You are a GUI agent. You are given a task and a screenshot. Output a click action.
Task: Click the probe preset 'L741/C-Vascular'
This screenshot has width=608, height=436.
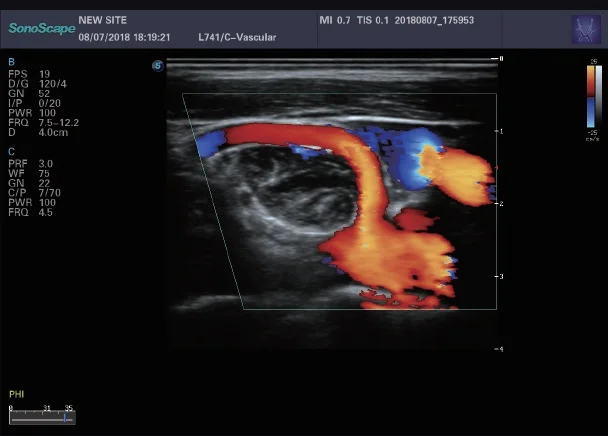tap(237, 38)
